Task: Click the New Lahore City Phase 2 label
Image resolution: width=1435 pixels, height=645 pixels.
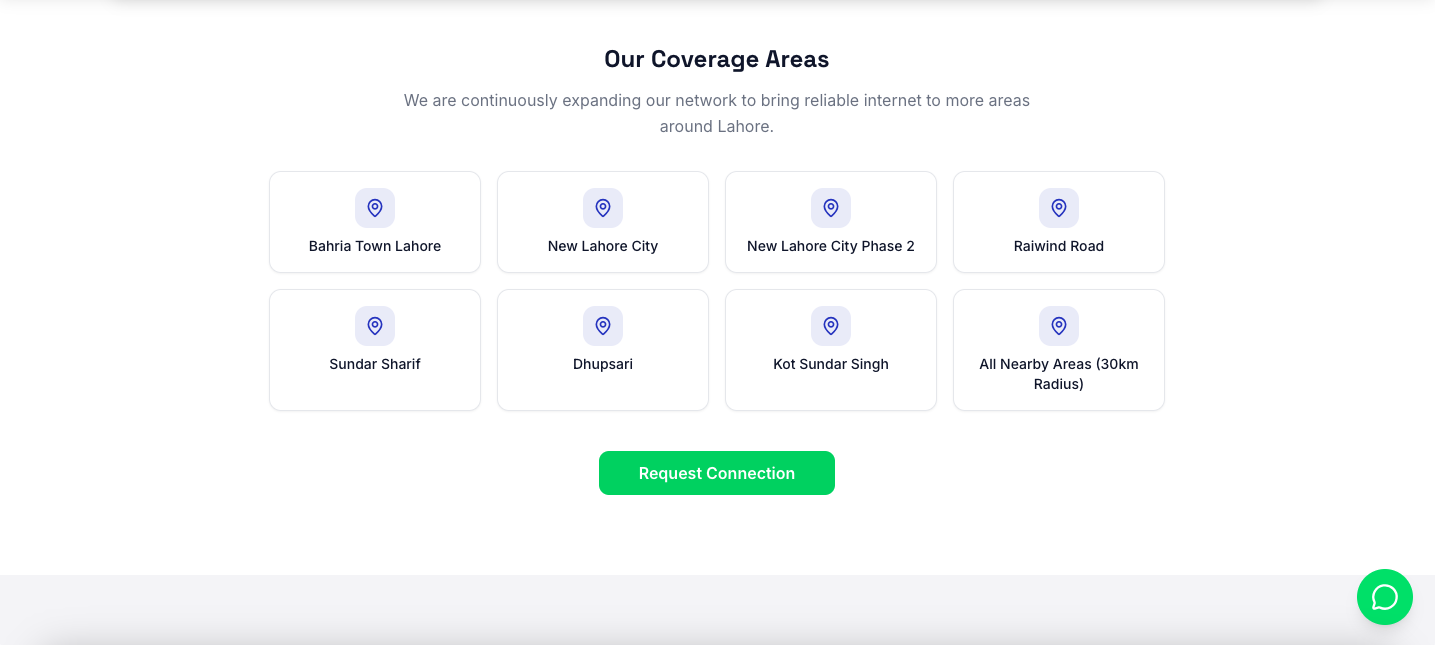Action: (831, 246)
